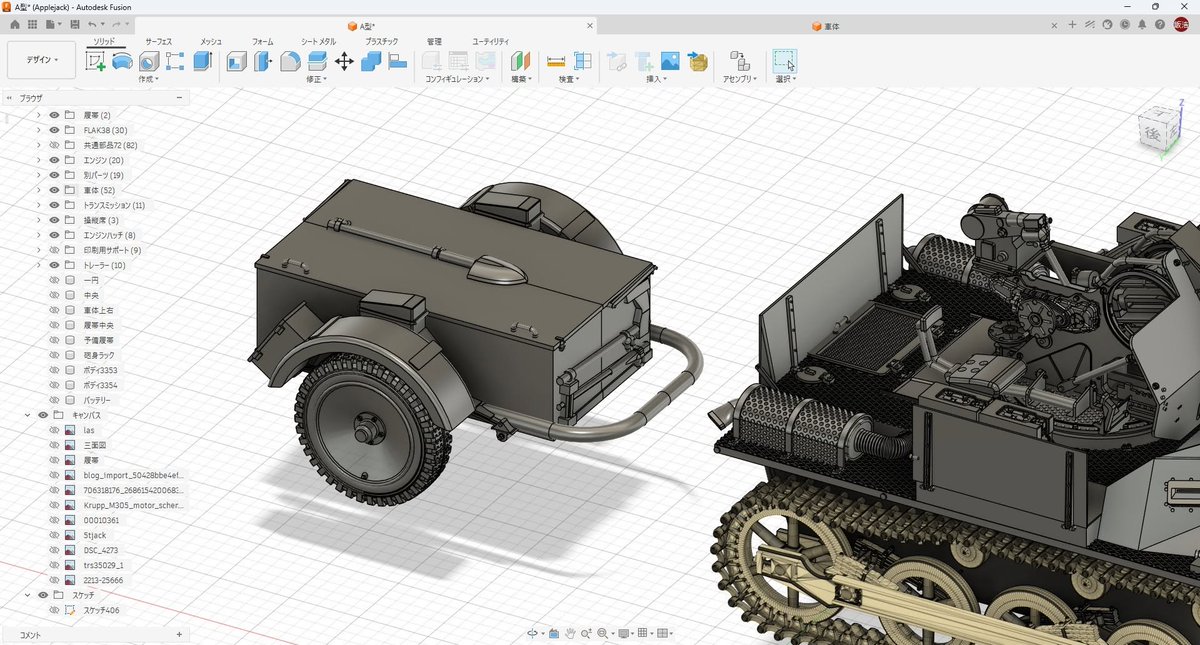Select the Assemble joint icon
The image size is (1200, 645).
pyautogui.click(x=739, y=61)
